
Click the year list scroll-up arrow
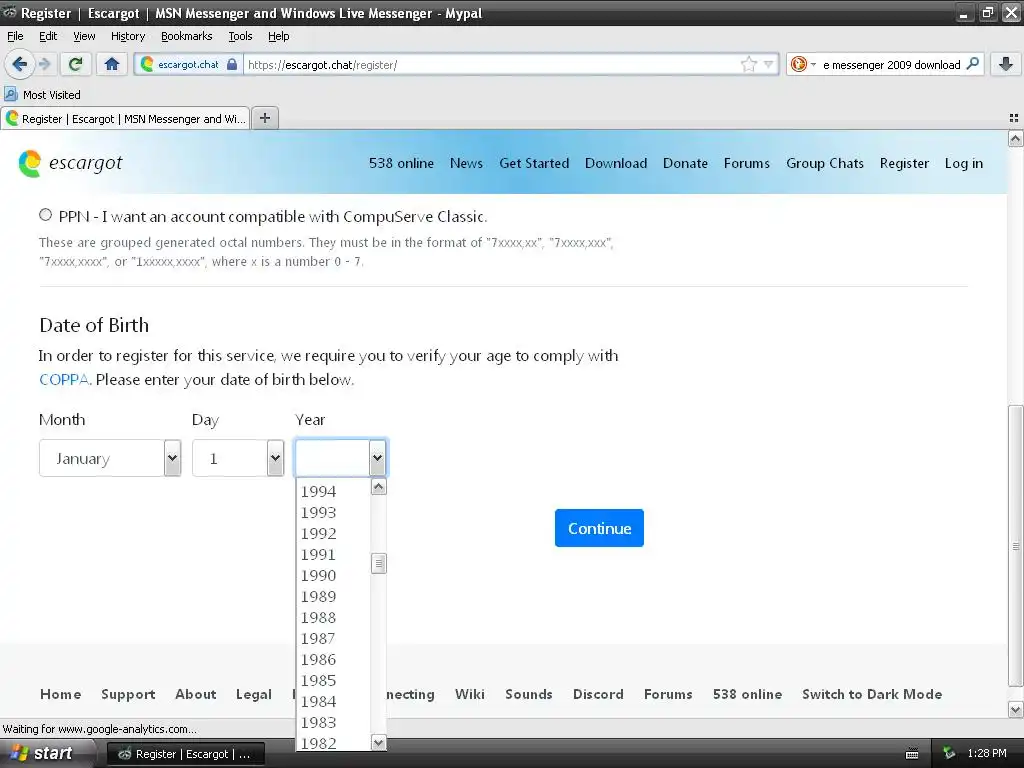click(379, 487)
